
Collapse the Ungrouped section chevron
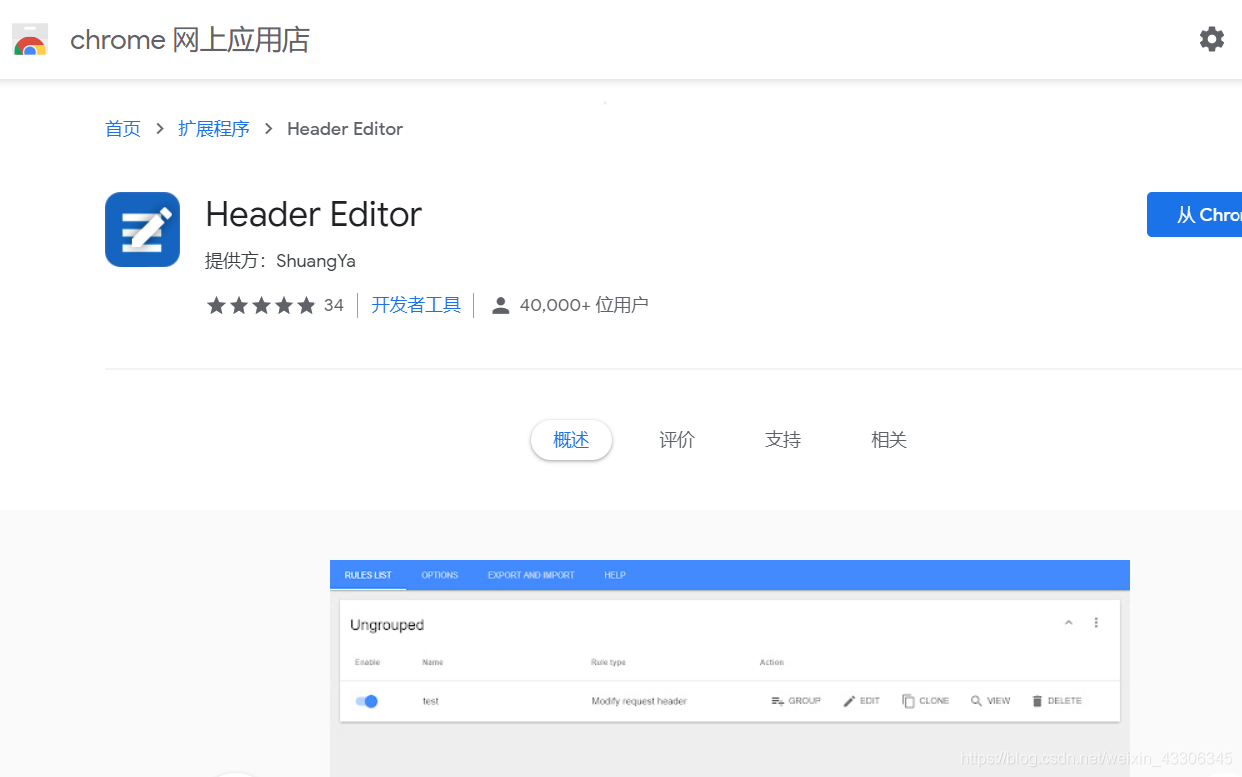[1068, 622]
